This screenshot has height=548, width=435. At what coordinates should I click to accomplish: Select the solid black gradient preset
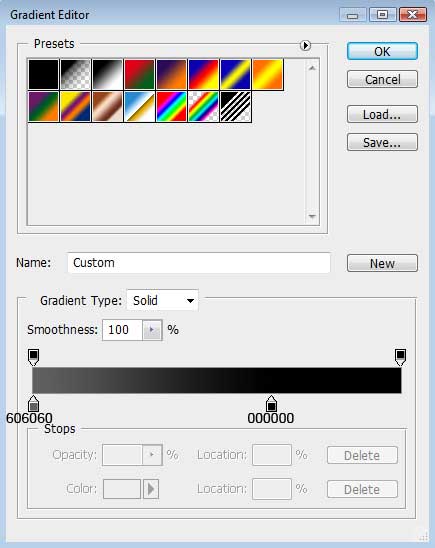pyautogui.click(x=43, y=74)
